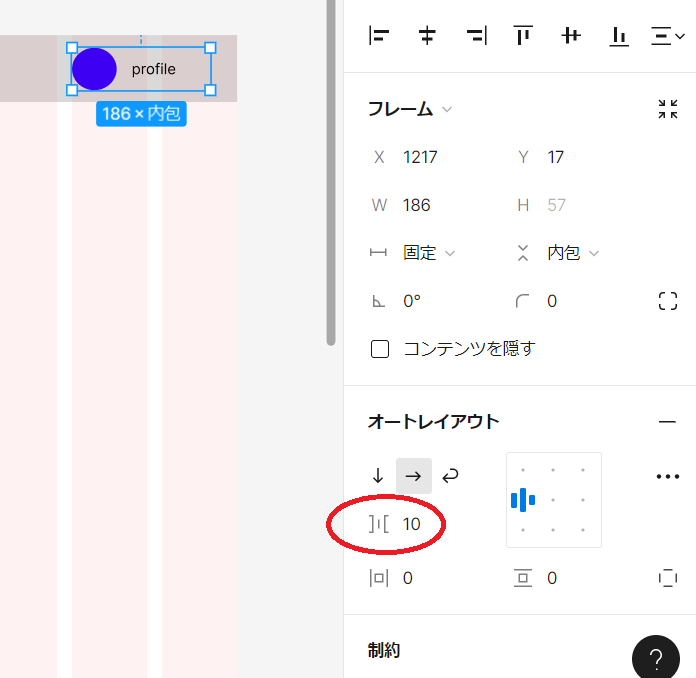Click the W width label
This screenshot has height=678, width=696.
pyautogui.click(x=379, y=205)
